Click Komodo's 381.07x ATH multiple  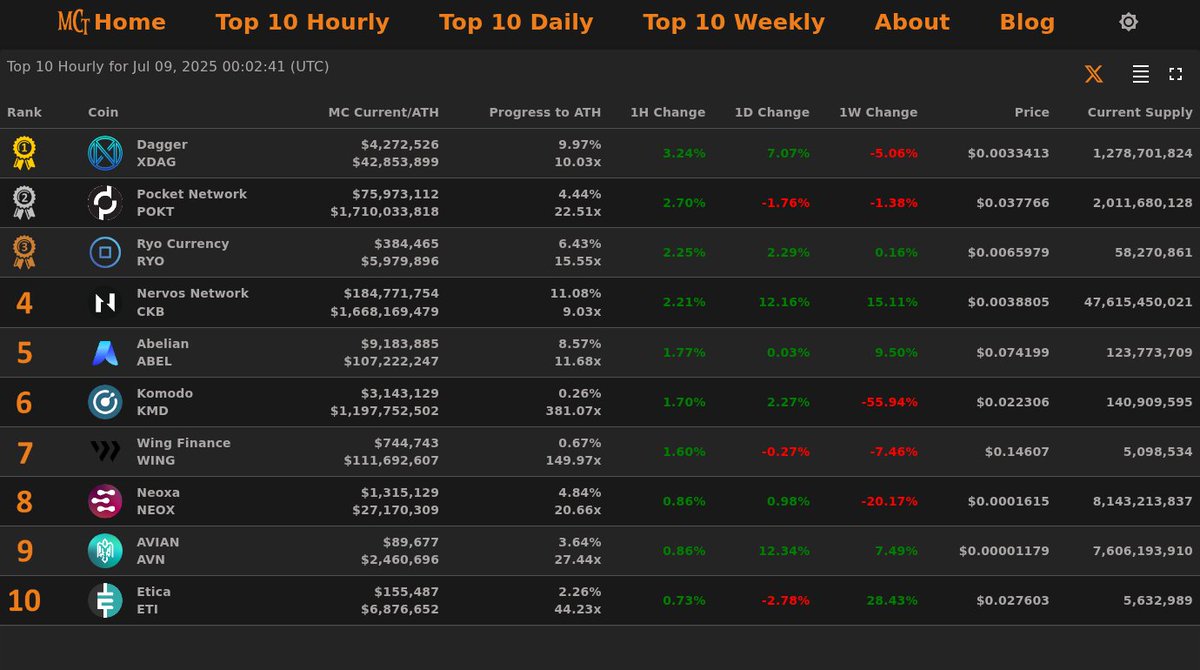[x=573, y=411]
